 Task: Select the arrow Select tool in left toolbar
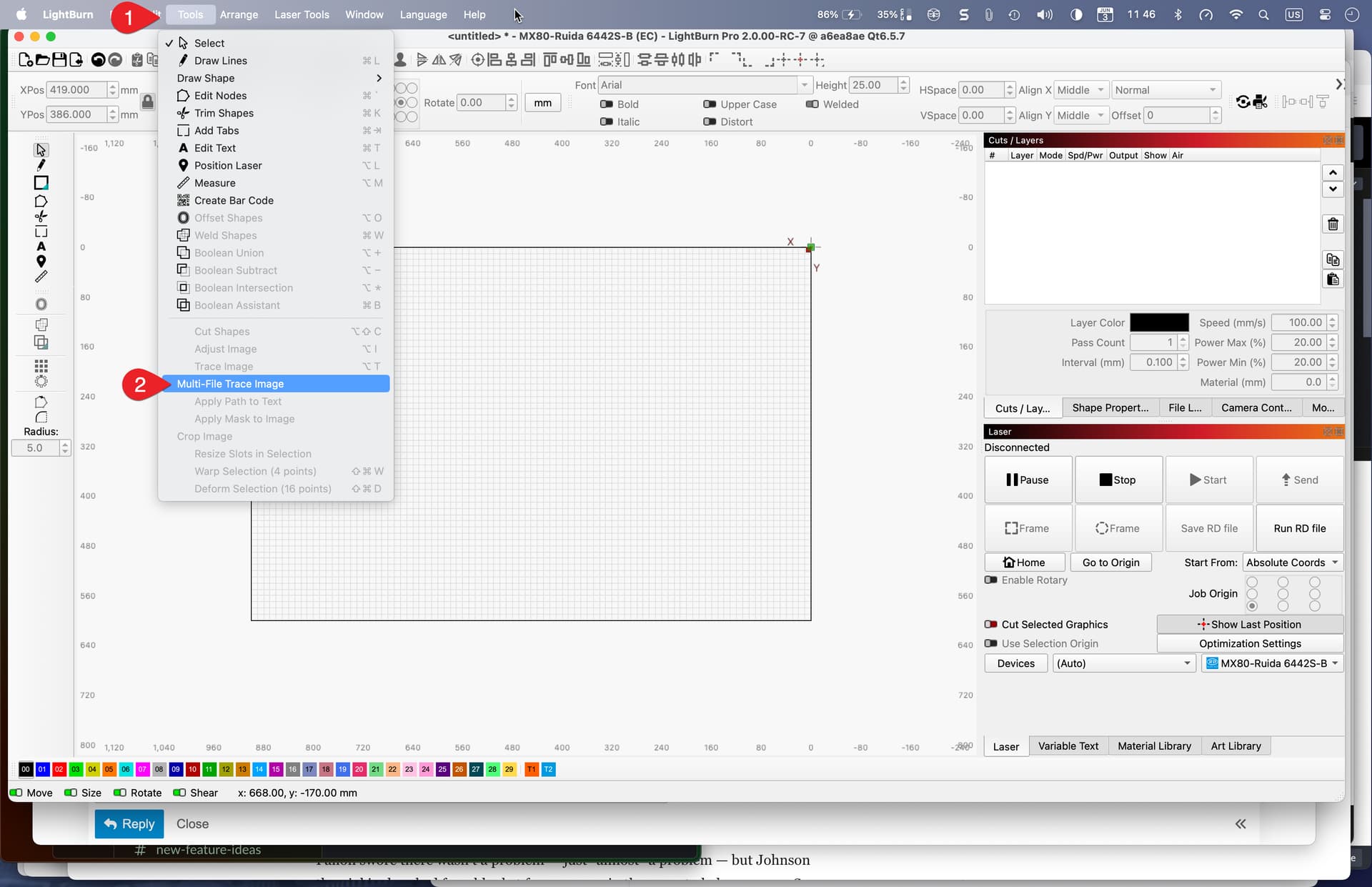pos(41,150)
